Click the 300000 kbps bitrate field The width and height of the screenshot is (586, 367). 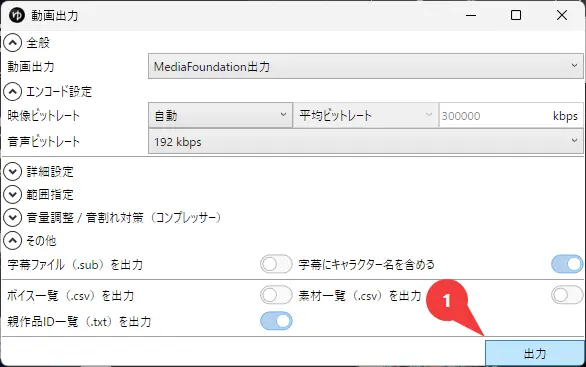click(x=511, y=116)
